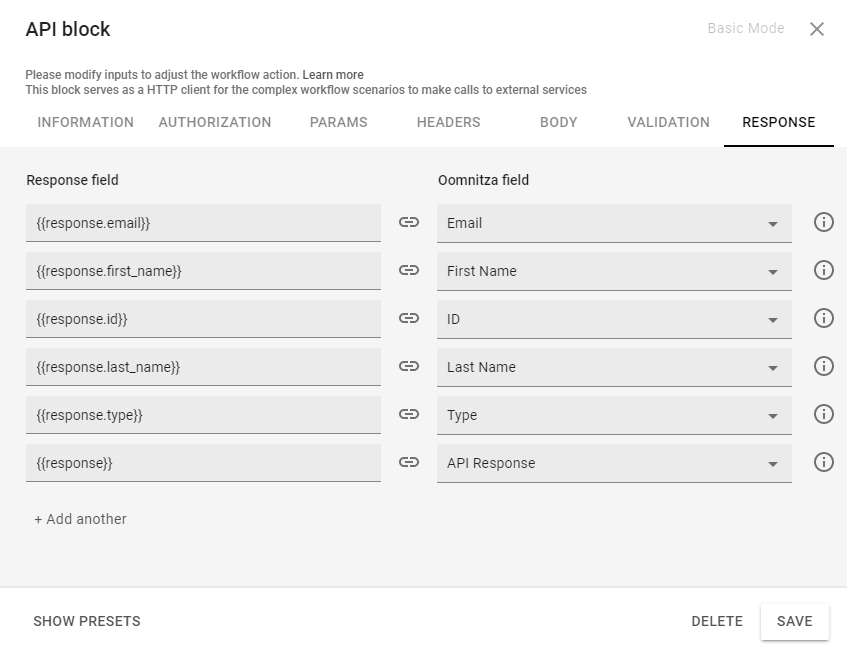Click the link icon beside {{response.first_name}}

(x=409, y=270)
